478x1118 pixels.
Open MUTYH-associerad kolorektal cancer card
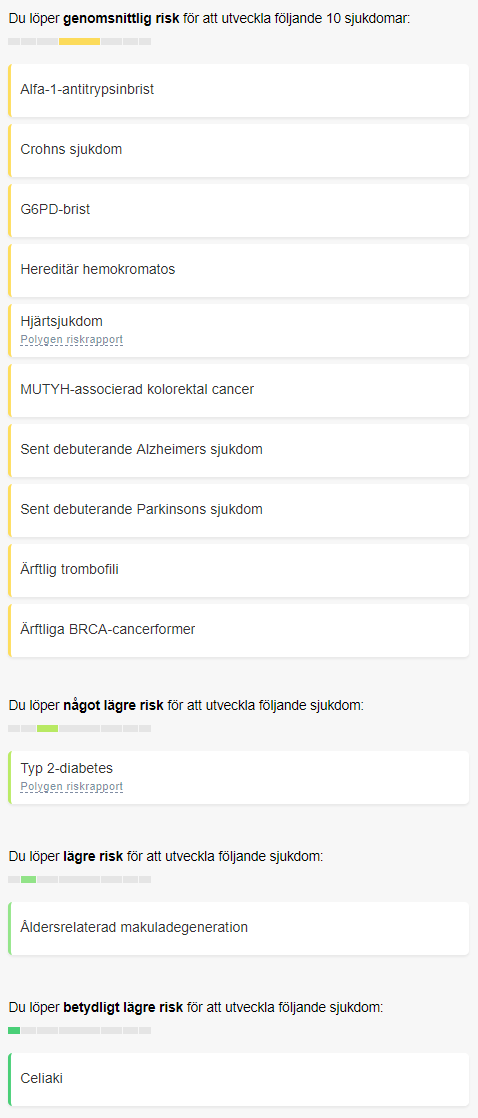point(238,390)
